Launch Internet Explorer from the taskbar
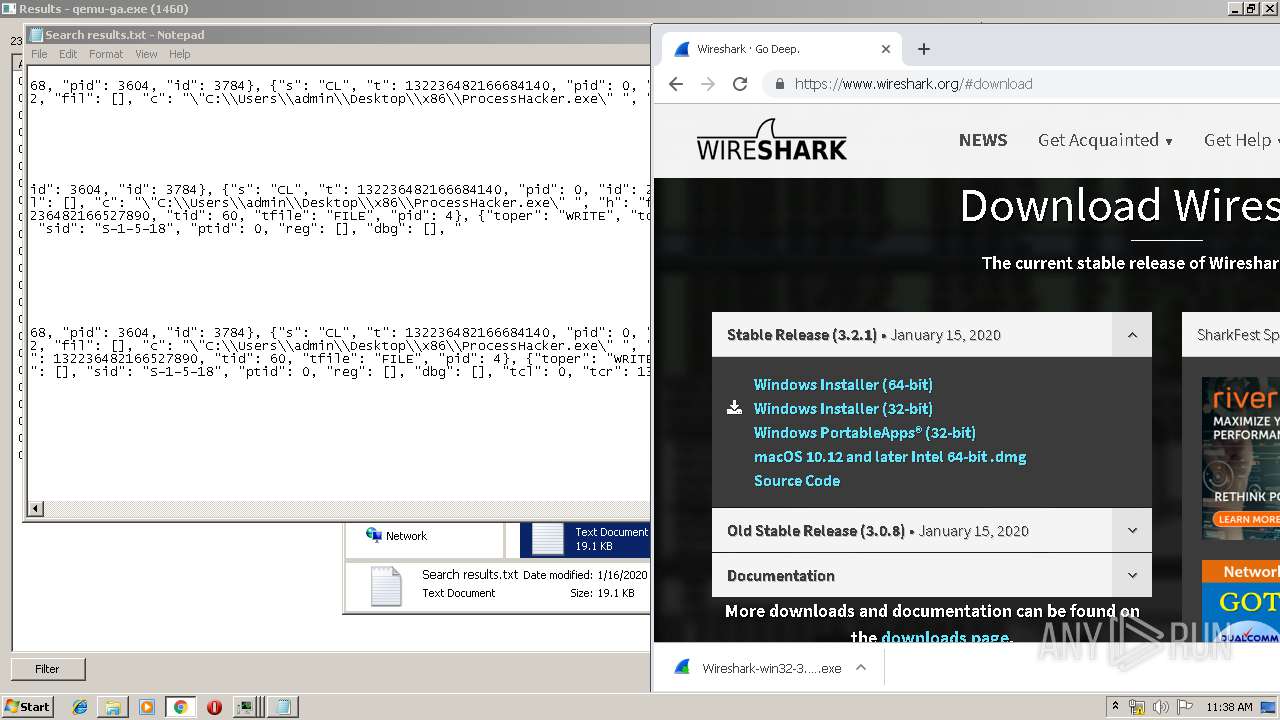This screenshot has width=1280, height=720. [80, 707]
